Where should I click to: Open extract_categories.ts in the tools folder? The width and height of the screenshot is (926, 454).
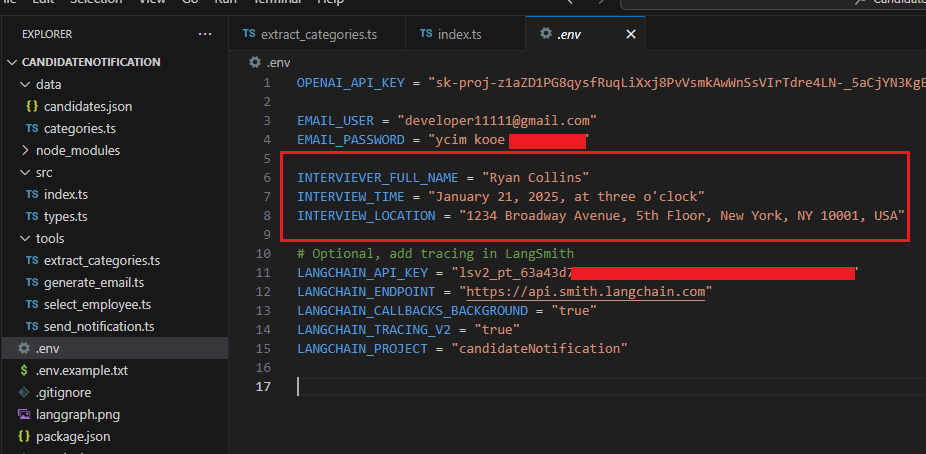[102, 260]
